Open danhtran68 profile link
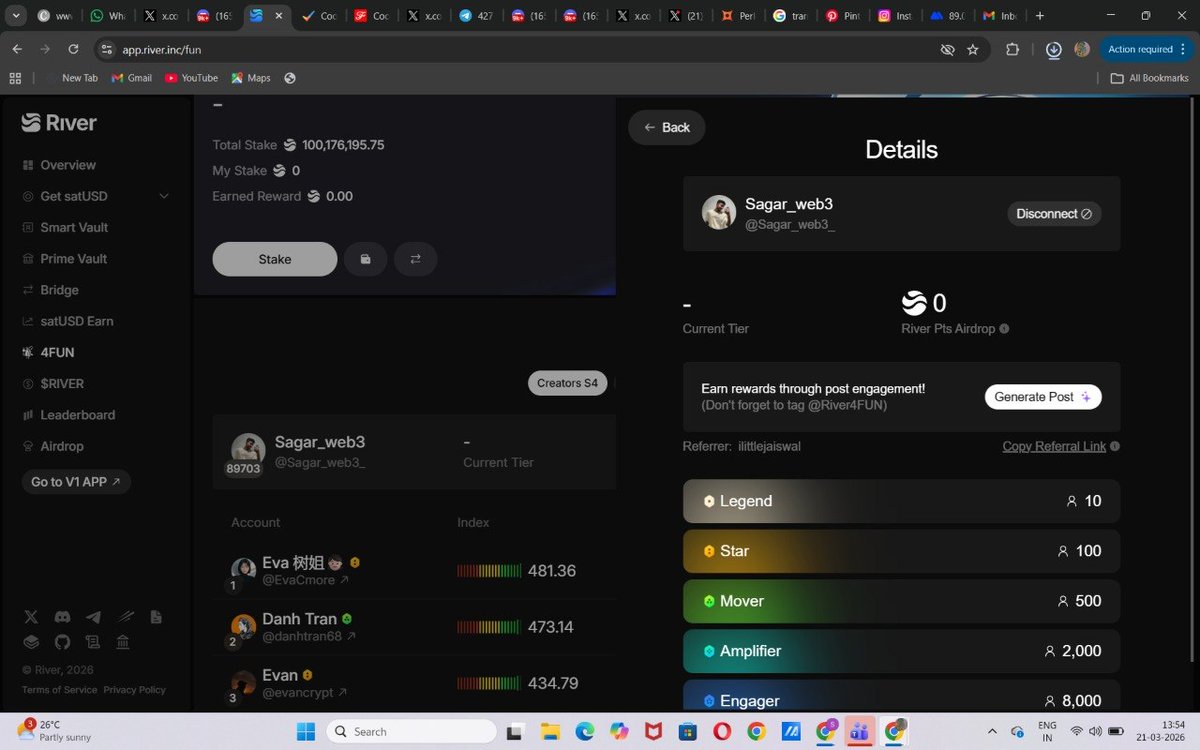Image resolution: width=1200 pixels, height=750 pixels. click(x=309, y=636)
